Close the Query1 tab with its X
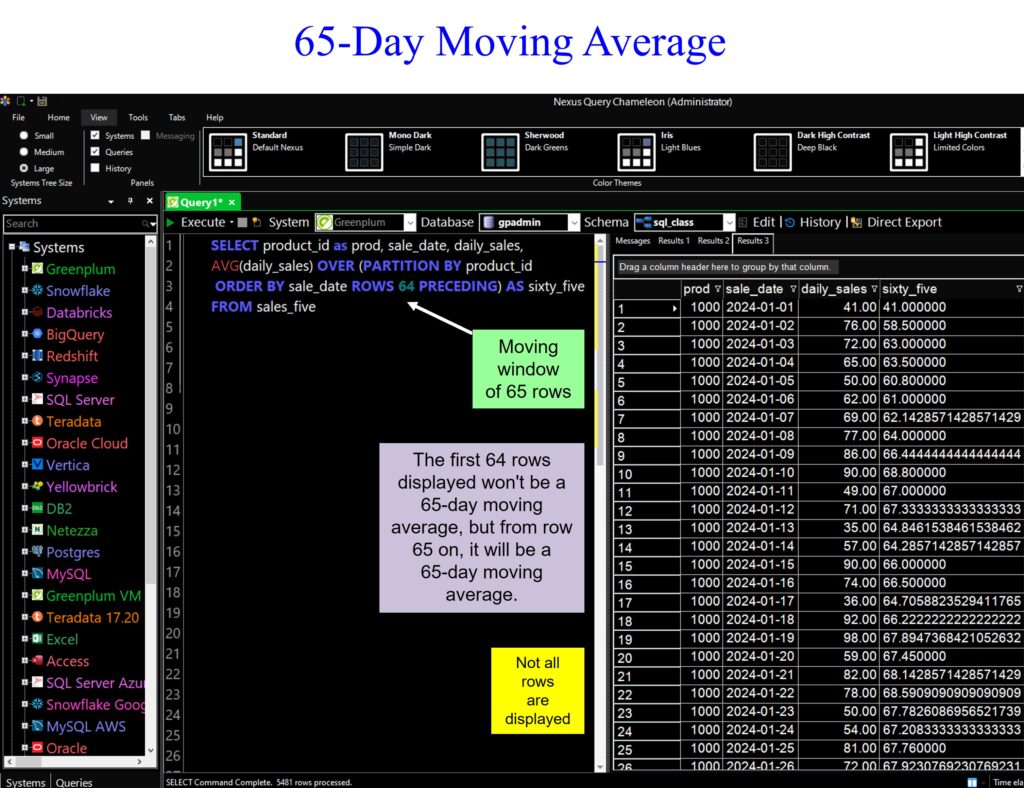Viewport: 1024px width, 788px height. pos(232,203)
